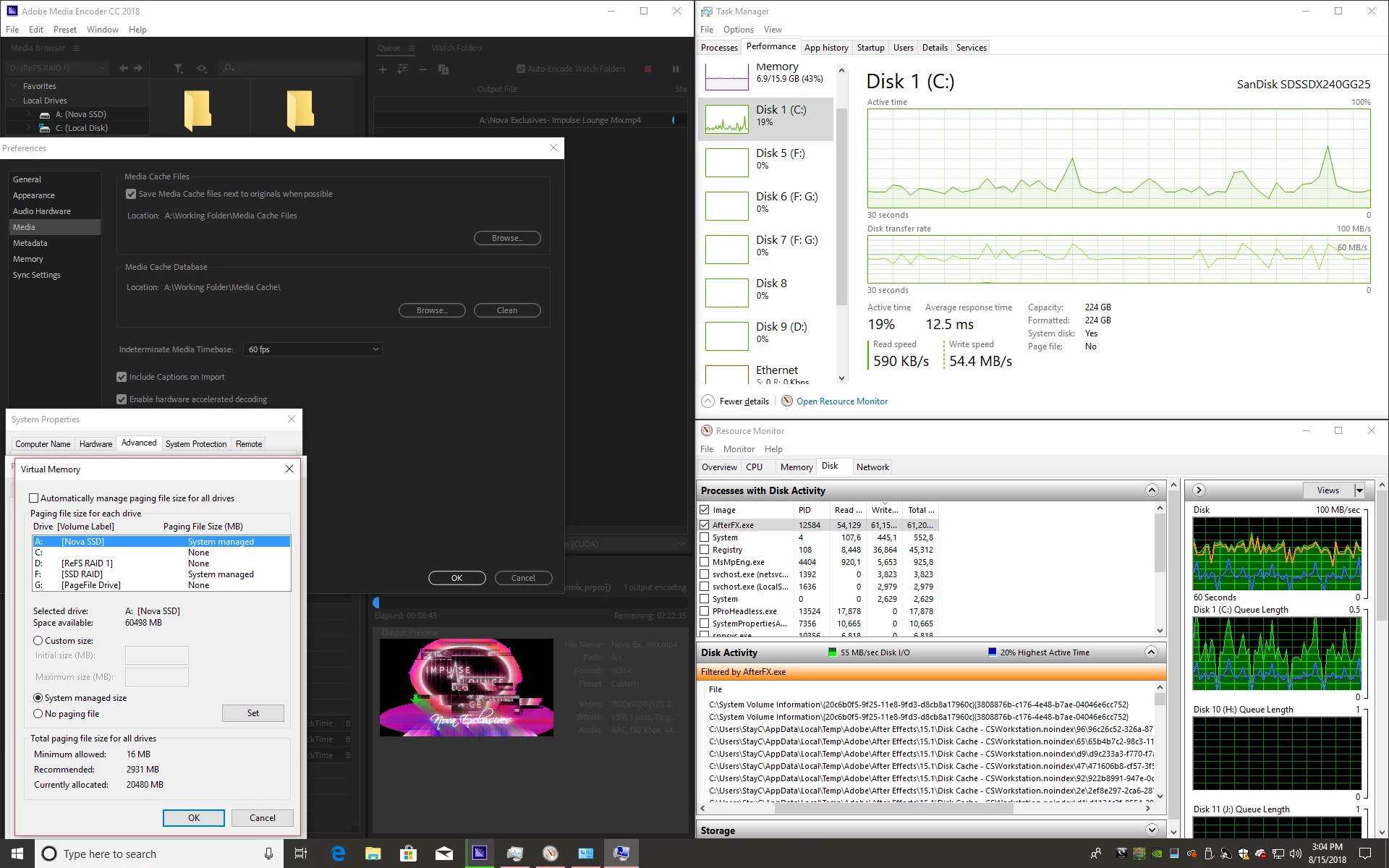1389x868 pixels.
Task: Uncheck AfterFX.exe process filter checkbox
Action: click(705, 525)
